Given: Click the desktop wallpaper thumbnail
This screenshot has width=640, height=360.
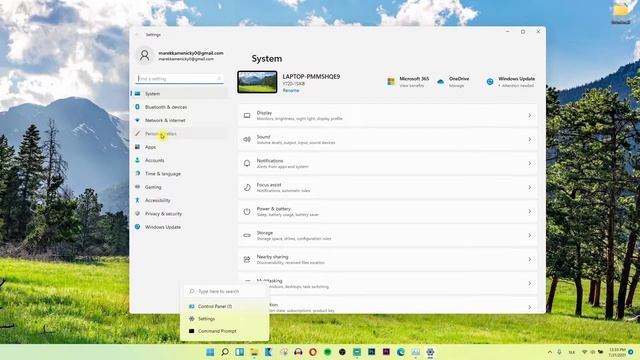Looking at the screenshot, I should pyautogui.click(x=257, y=82).
